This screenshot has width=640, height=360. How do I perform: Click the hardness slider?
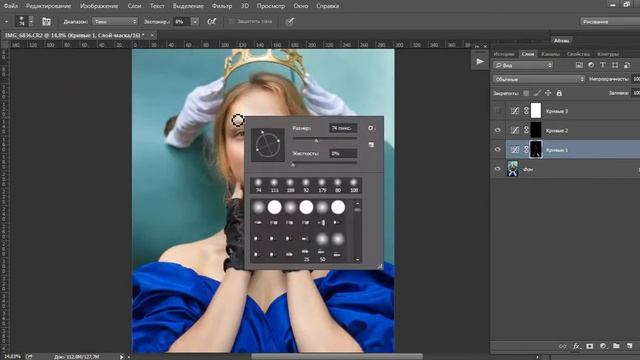click(x=325, y=164)
